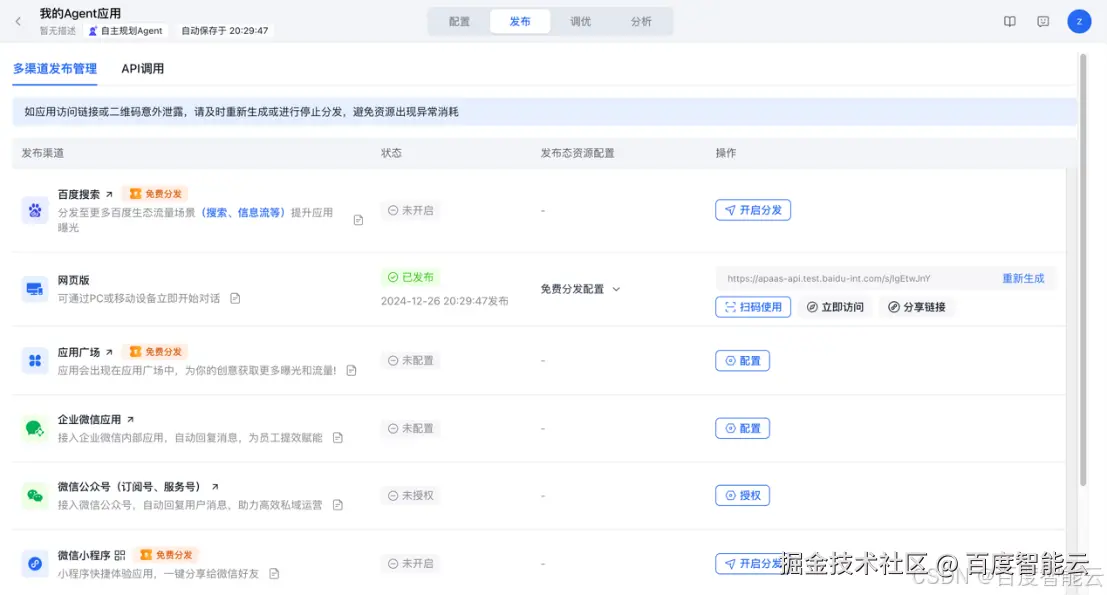Go back using the left arrow icon
The width and height of the screenshot is (1108, 596).
point(17,20)
